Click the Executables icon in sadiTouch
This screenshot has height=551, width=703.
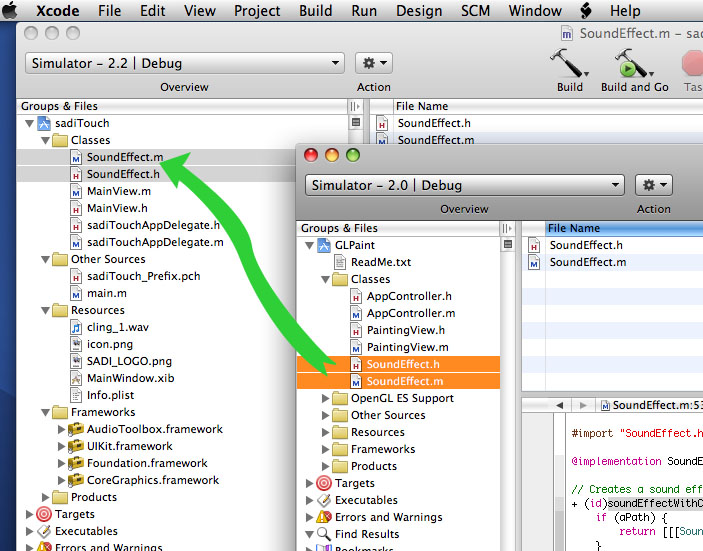pyautogui.click(x=44, y=531)
